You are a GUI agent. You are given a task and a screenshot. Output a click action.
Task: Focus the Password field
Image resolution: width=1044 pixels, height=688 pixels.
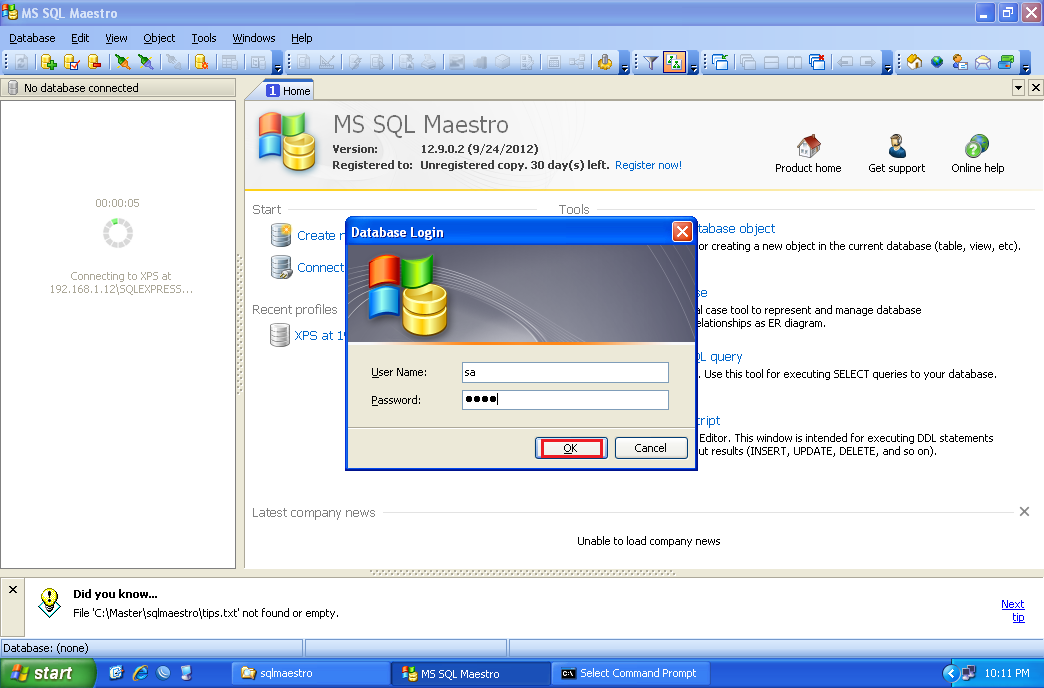565,400
